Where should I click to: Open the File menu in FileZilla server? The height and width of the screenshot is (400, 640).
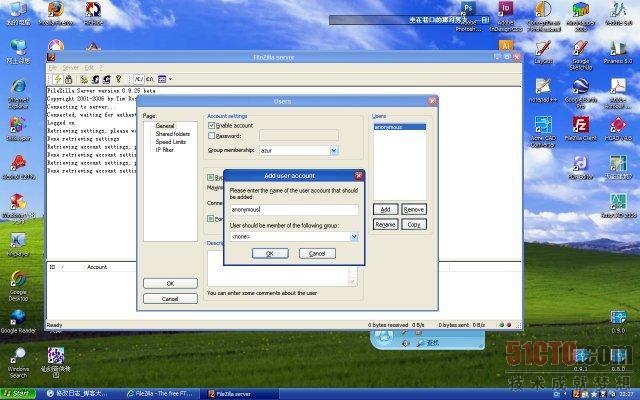point(53,67)
